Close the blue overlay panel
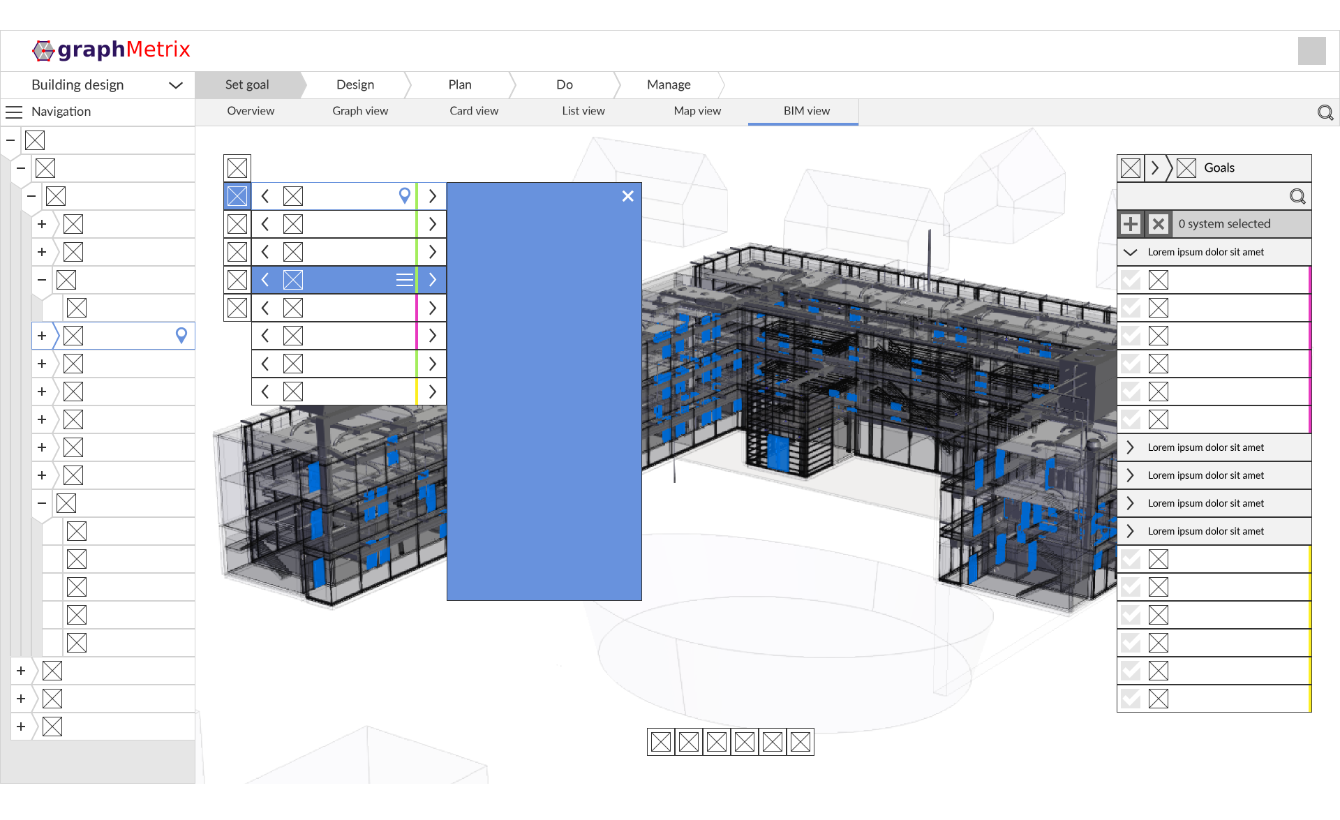Screen dimensions: 1340x820 (x=628, y=196)
